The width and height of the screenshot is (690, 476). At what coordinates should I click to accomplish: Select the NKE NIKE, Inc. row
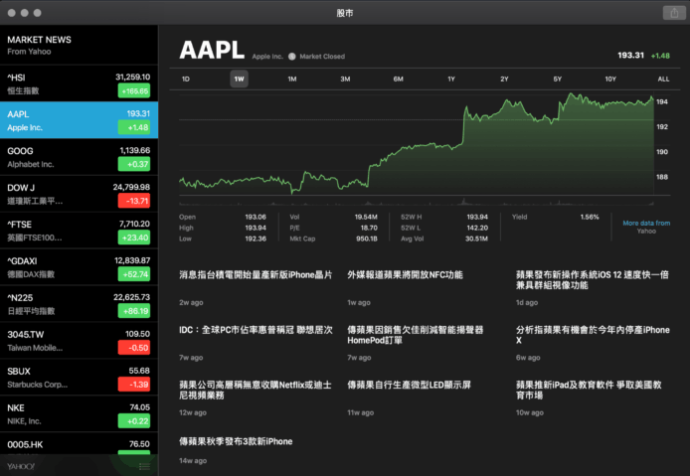point(79,414)
